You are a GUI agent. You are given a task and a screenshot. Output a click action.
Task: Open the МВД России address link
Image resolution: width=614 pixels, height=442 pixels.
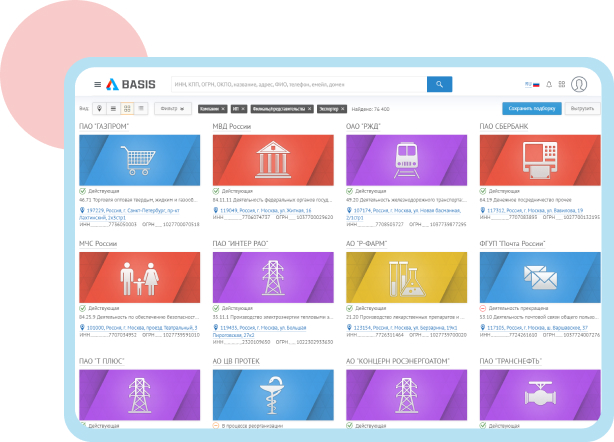click(x=266, y=211)
